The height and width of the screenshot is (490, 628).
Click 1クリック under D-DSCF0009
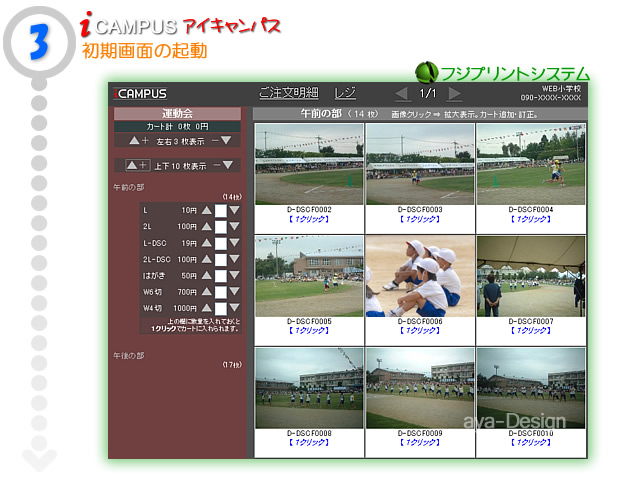pyautogui.click(x=420, y=442)
